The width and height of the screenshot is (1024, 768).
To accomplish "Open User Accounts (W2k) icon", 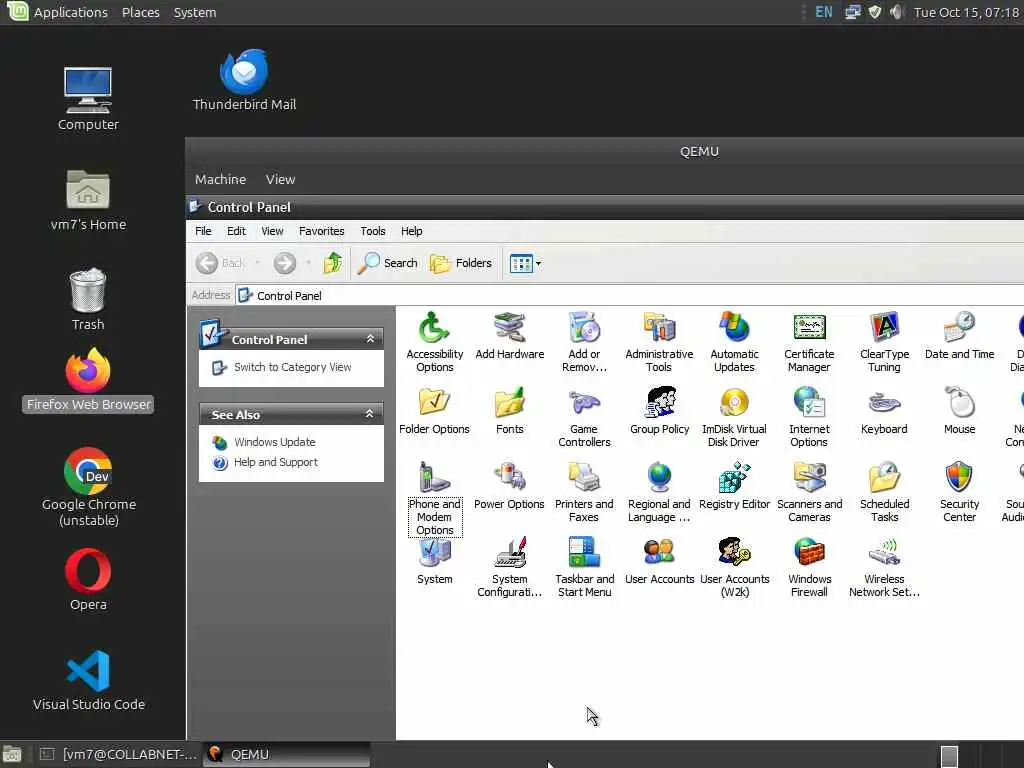I will point(734,568).
